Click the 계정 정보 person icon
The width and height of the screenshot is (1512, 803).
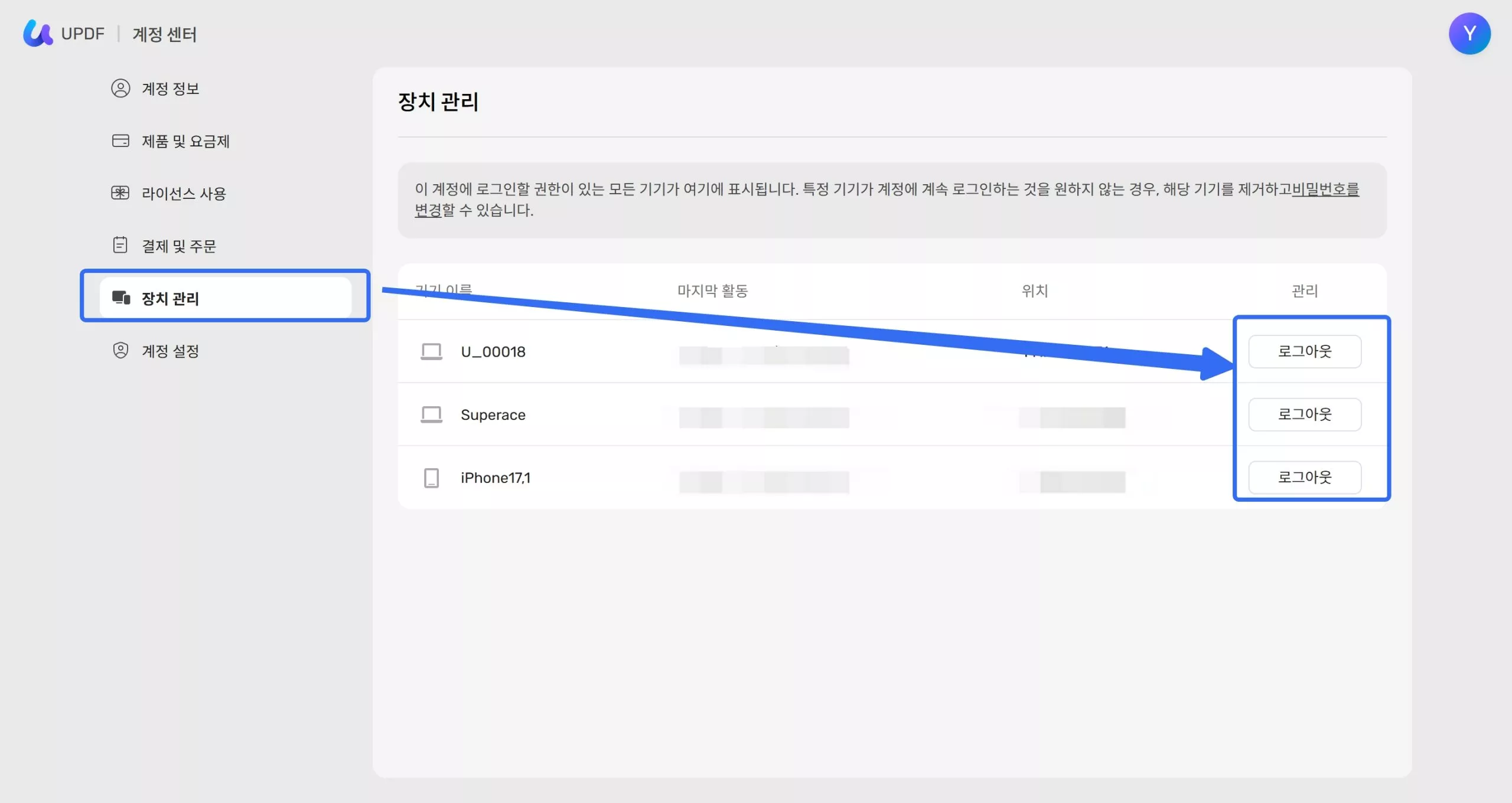[x=120, y=89]
